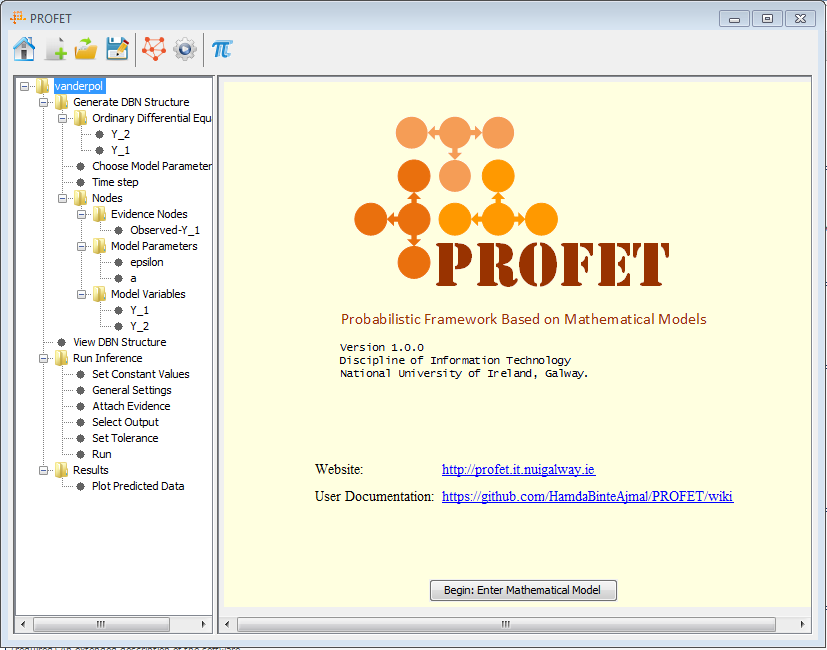The width and height of the screenshot is (827, 650).
Task: Create a new project file icon
Action: tap(55, 48)
